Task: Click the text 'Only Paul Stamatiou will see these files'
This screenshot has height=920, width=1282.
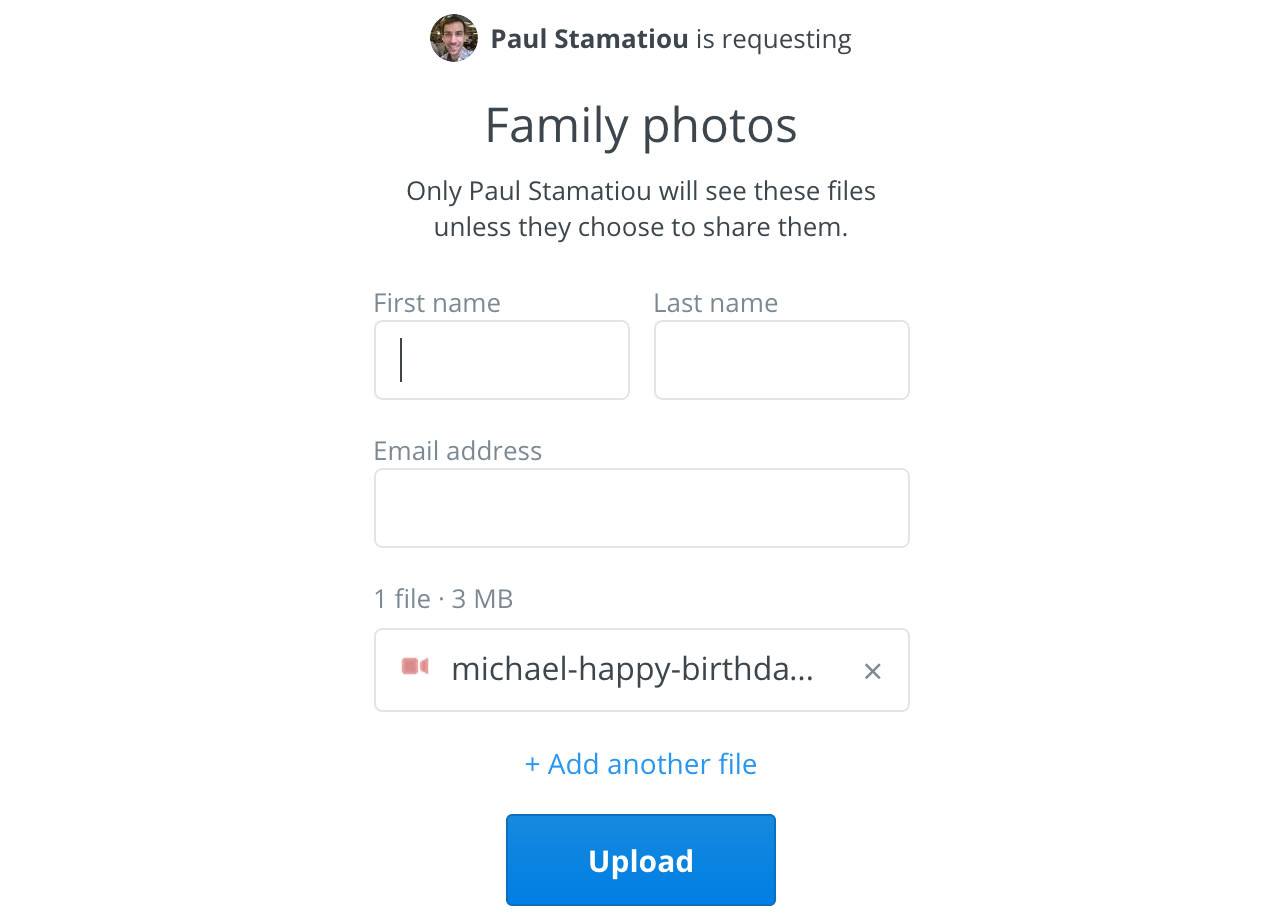Action: point(641,190)
